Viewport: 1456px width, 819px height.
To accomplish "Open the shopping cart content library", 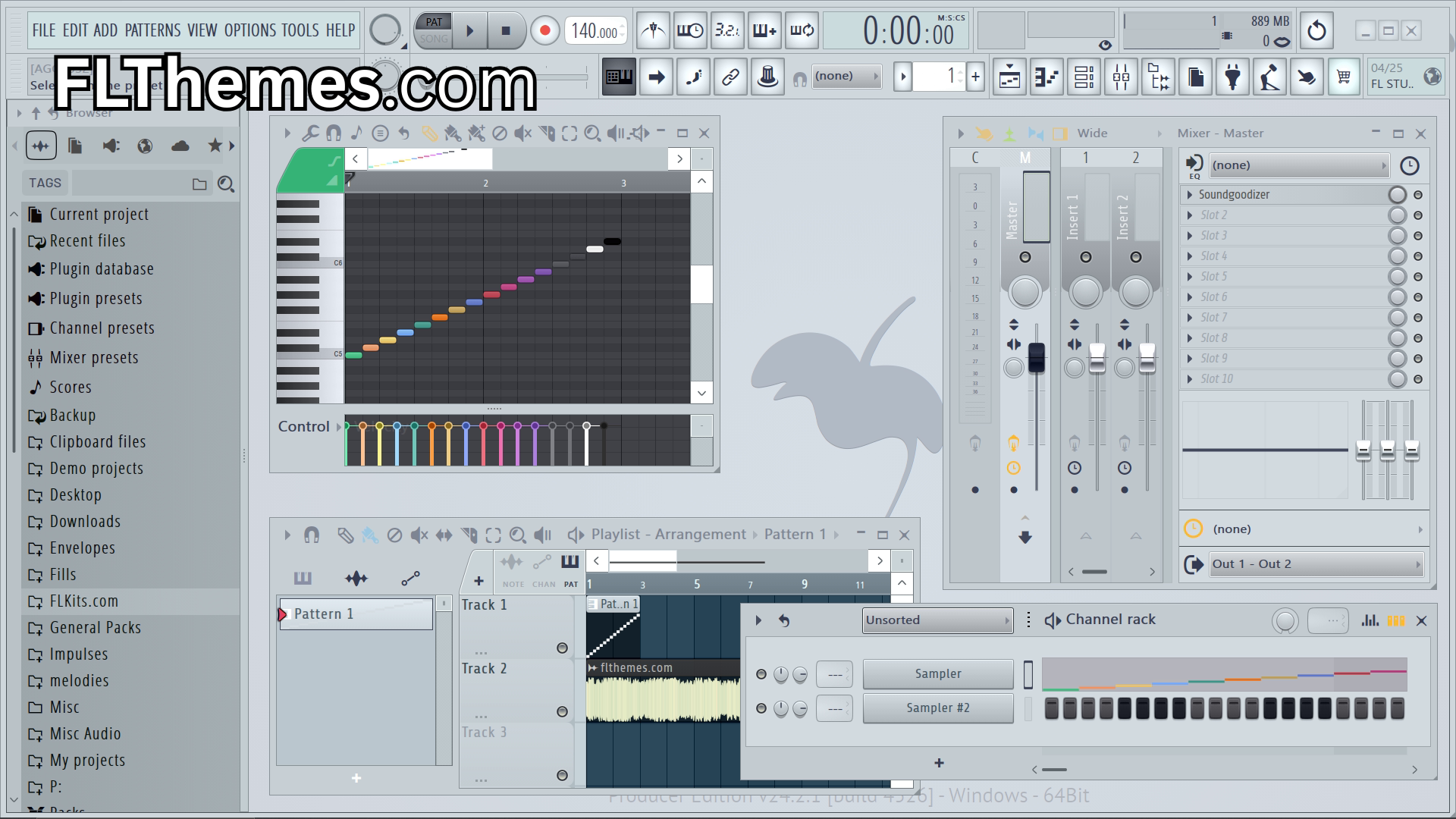I will [x=1344, y=77].
